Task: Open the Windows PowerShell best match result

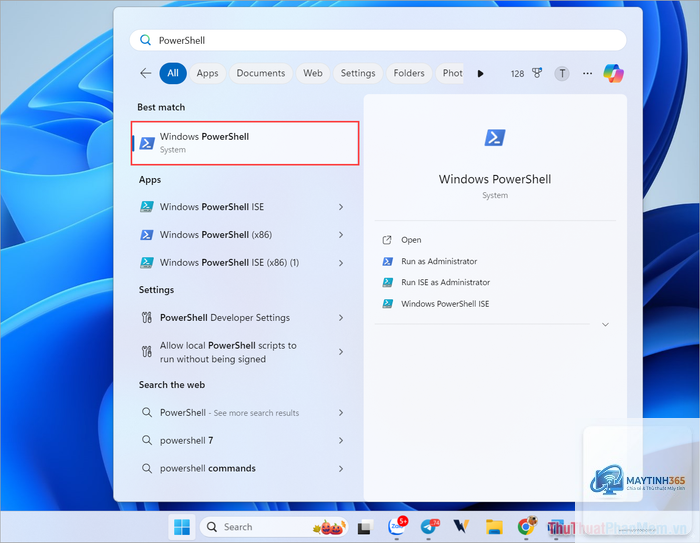Action: [x=245, y=143]
